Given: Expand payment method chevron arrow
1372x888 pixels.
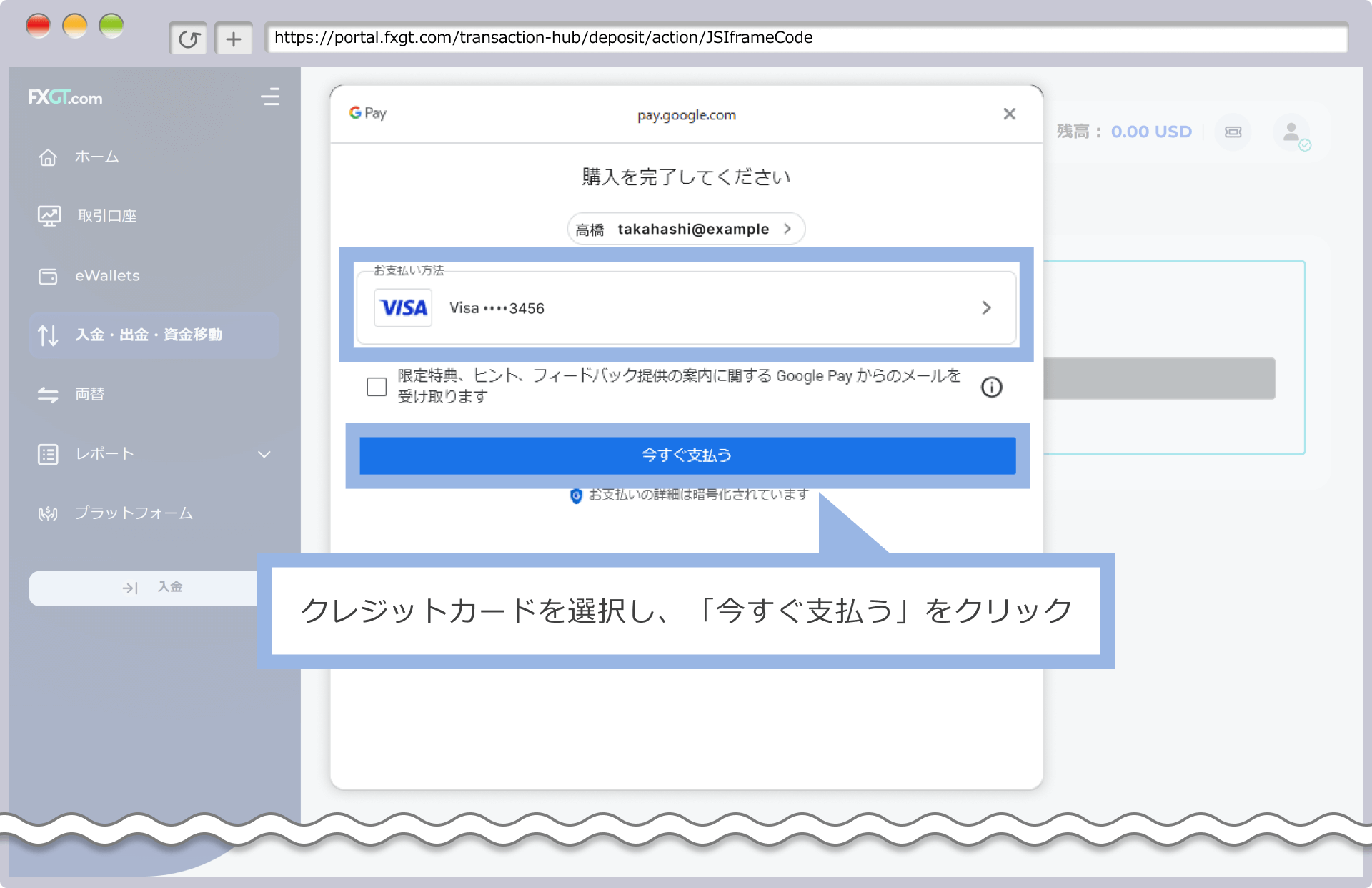Looking at the screenshot, I should 986,307.
